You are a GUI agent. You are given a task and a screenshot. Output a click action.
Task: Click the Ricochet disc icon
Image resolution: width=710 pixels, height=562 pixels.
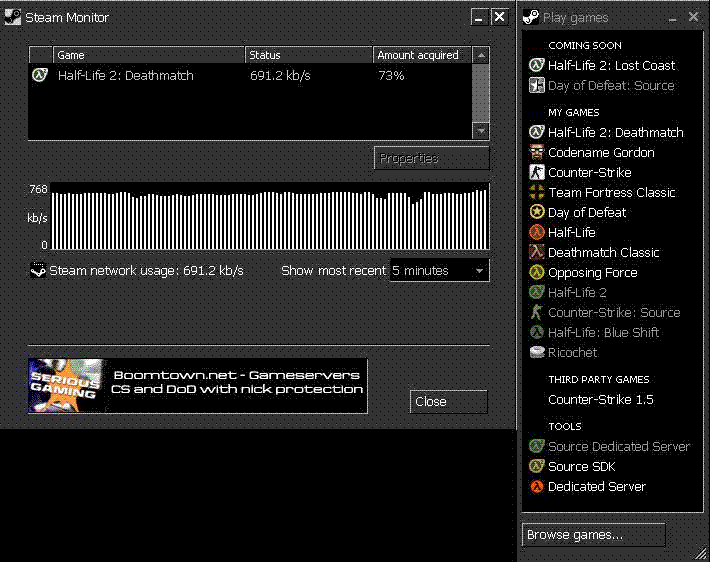(x=537, y=352)
